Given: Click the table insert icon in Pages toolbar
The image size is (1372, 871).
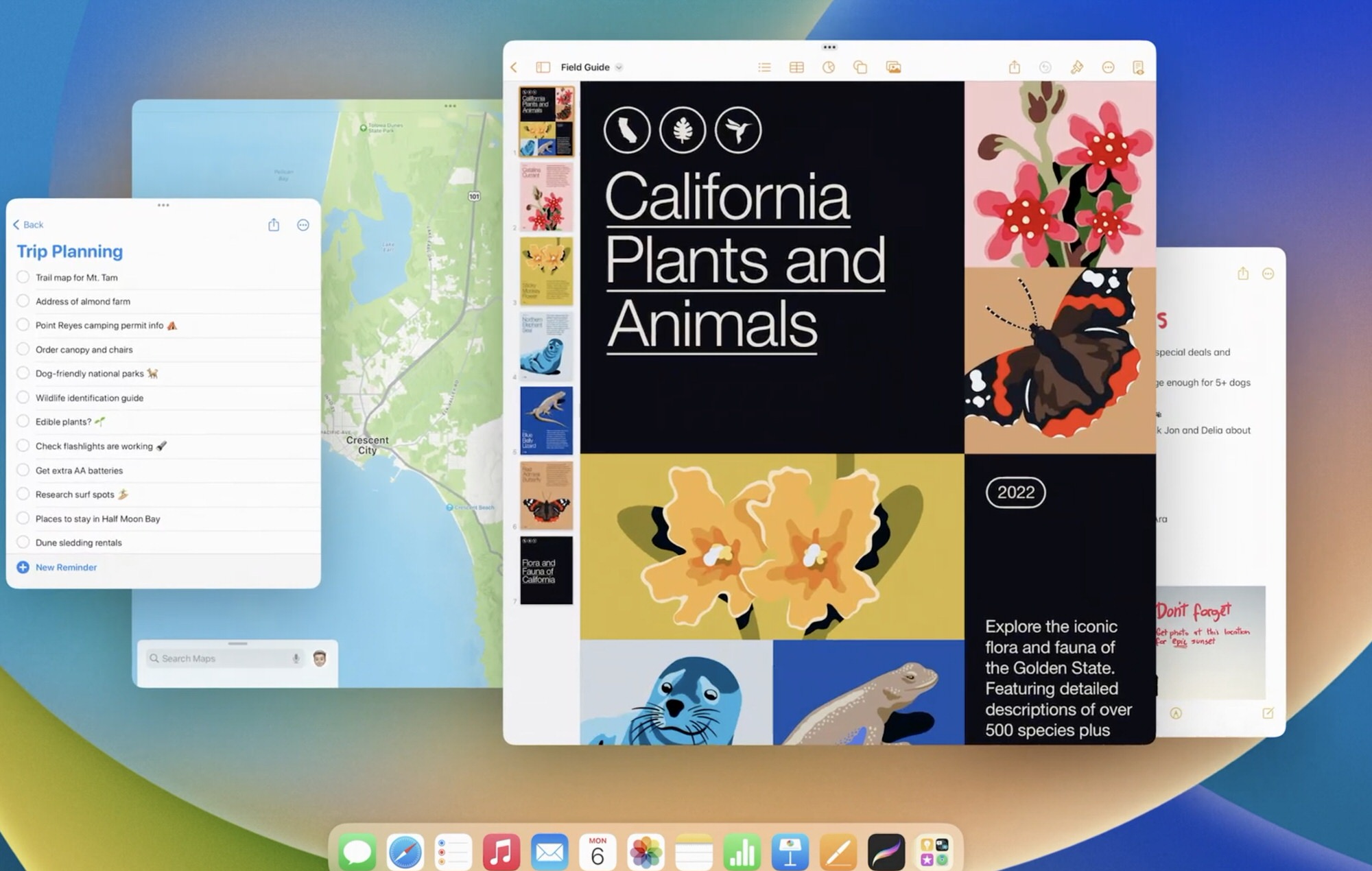Looking at the screenshot, I should click(796, 67).
